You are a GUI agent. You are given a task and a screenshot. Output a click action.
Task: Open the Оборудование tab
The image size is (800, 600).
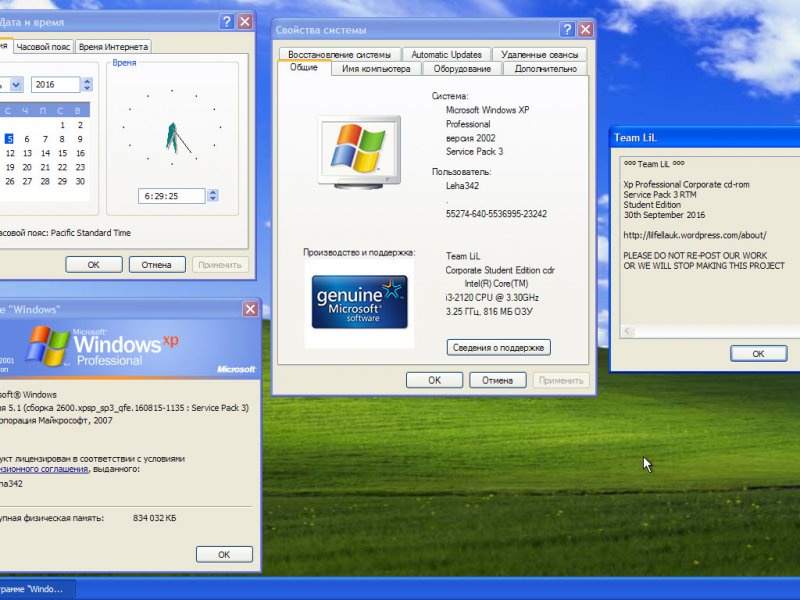click(462, 68)
